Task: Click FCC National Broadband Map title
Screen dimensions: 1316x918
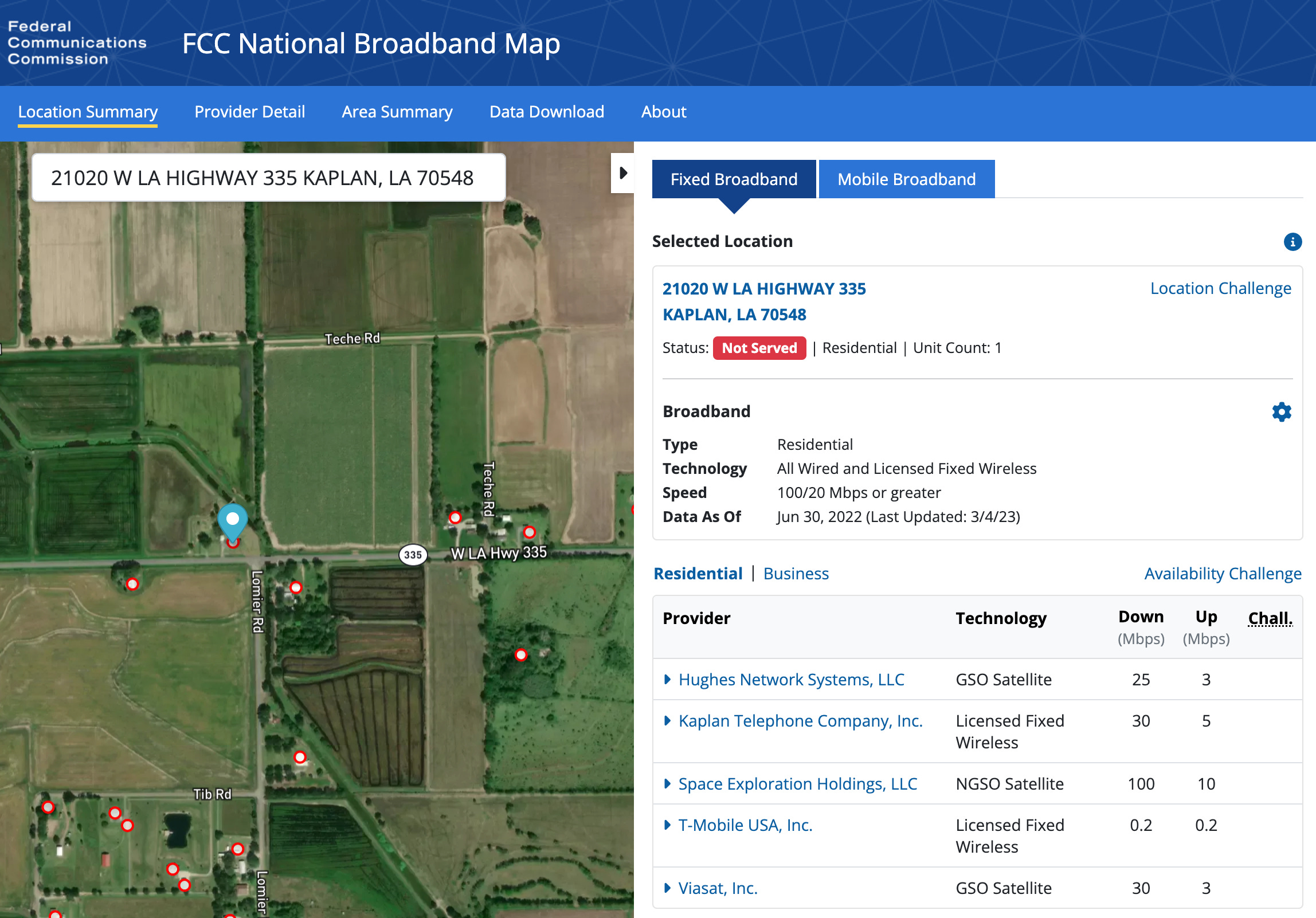Action: click(371, 44)
